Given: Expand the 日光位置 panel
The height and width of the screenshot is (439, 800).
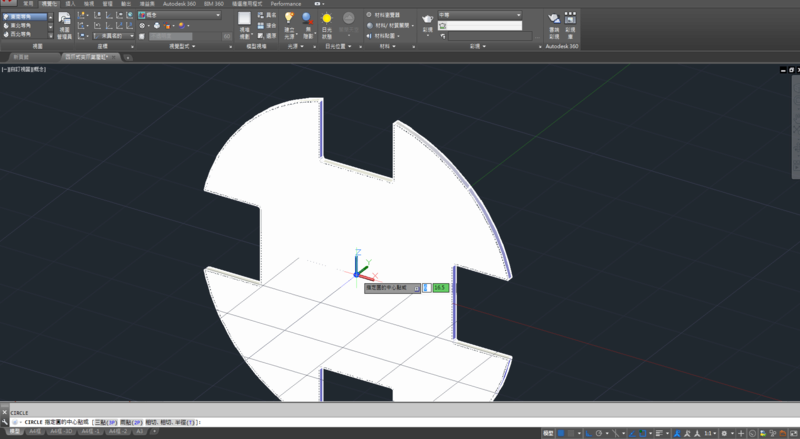Looking at the screenshot, I should click(x=338, y=46).
